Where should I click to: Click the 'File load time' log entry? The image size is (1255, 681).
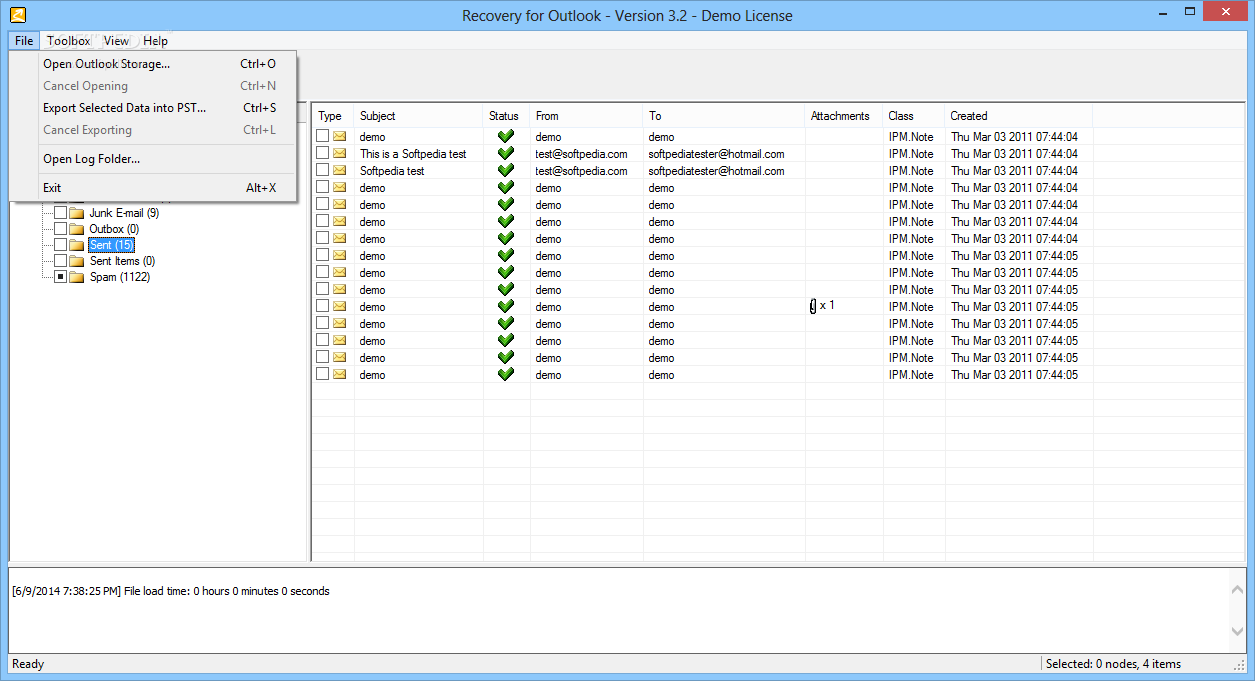click(170, 591)
